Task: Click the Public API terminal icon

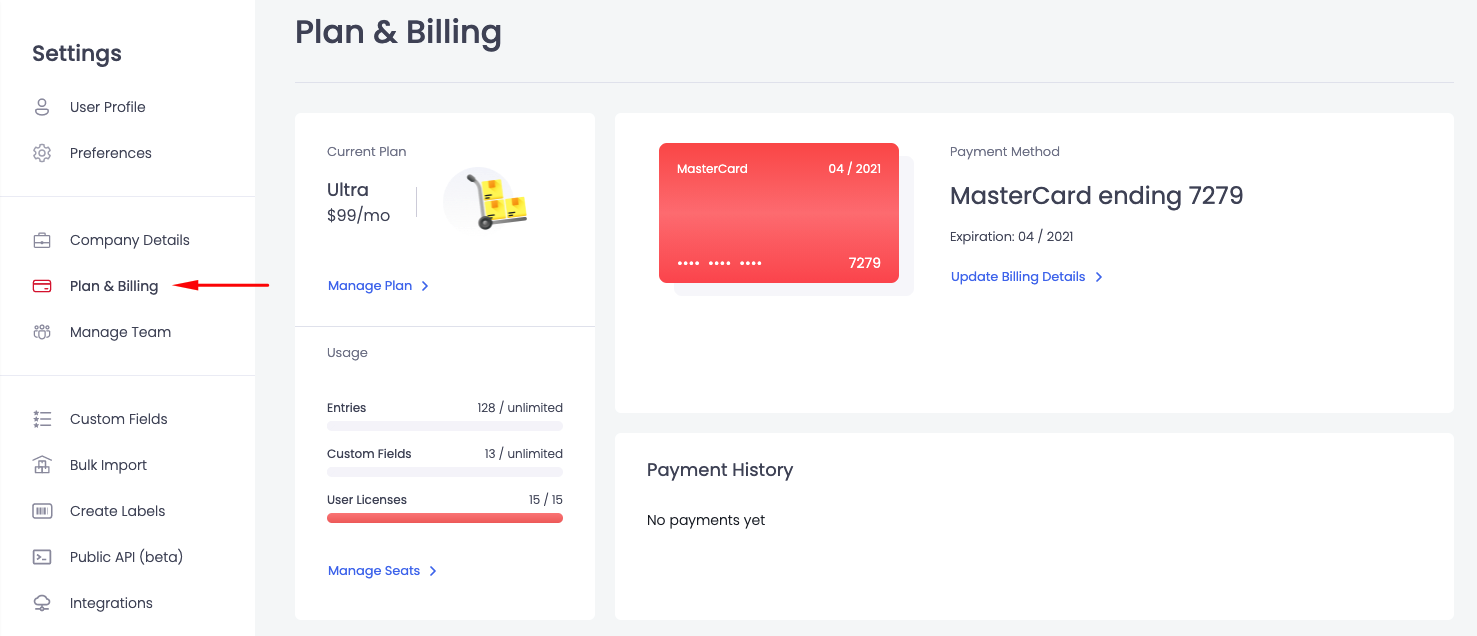Action: pos(42,557)
